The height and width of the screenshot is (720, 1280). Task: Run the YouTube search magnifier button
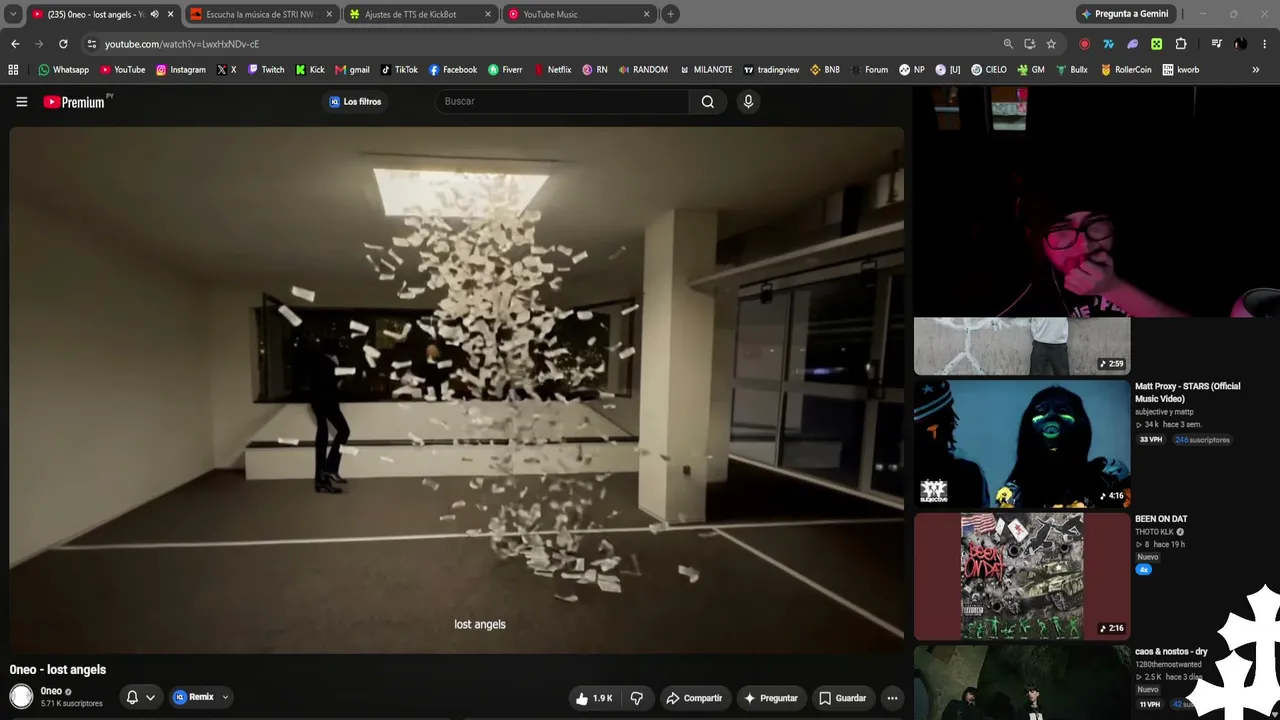pos(708,101)
